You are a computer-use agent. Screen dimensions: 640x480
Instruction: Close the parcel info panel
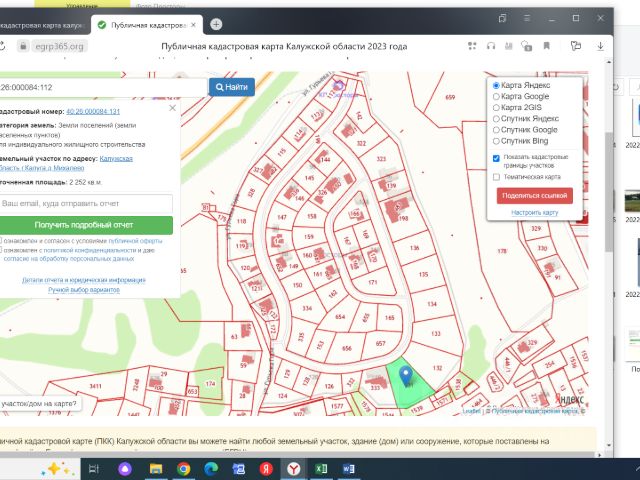[x=172, y=108]
